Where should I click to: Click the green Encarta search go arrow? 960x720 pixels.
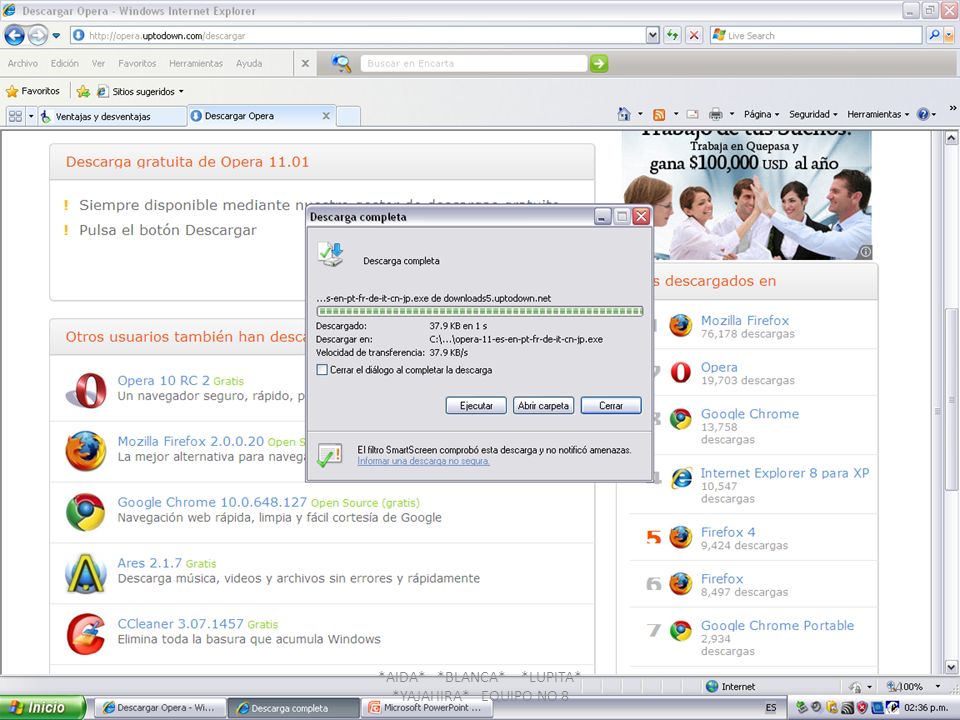[x=599, y=63]
